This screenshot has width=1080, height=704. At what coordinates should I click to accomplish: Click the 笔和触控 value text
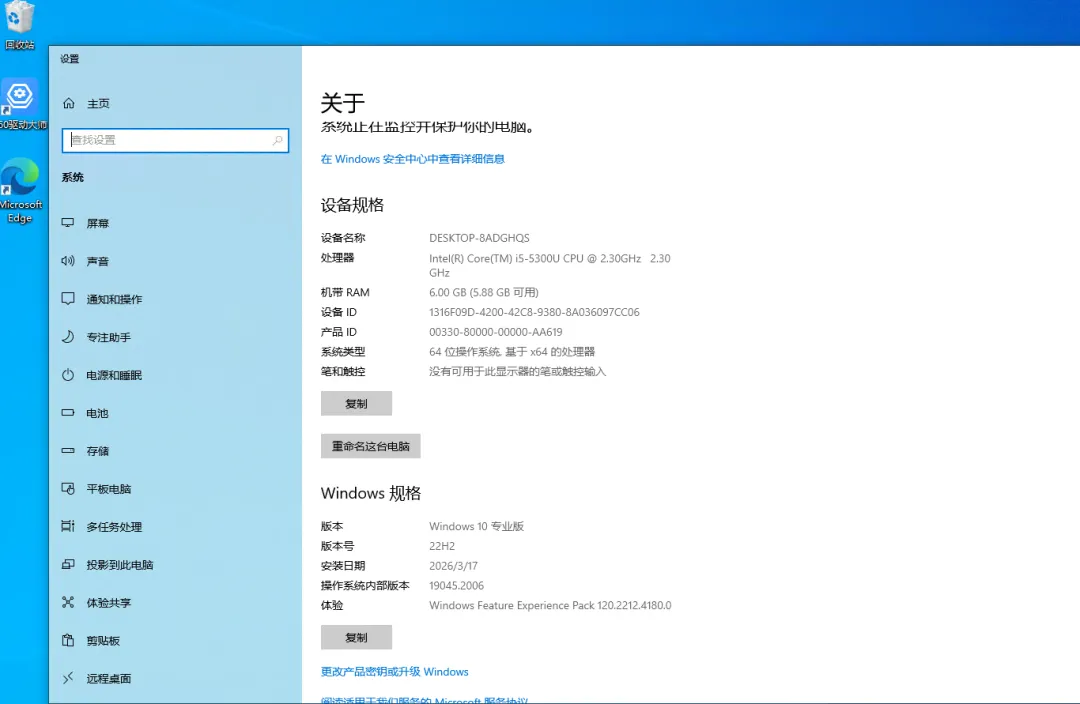coord(517,372)
